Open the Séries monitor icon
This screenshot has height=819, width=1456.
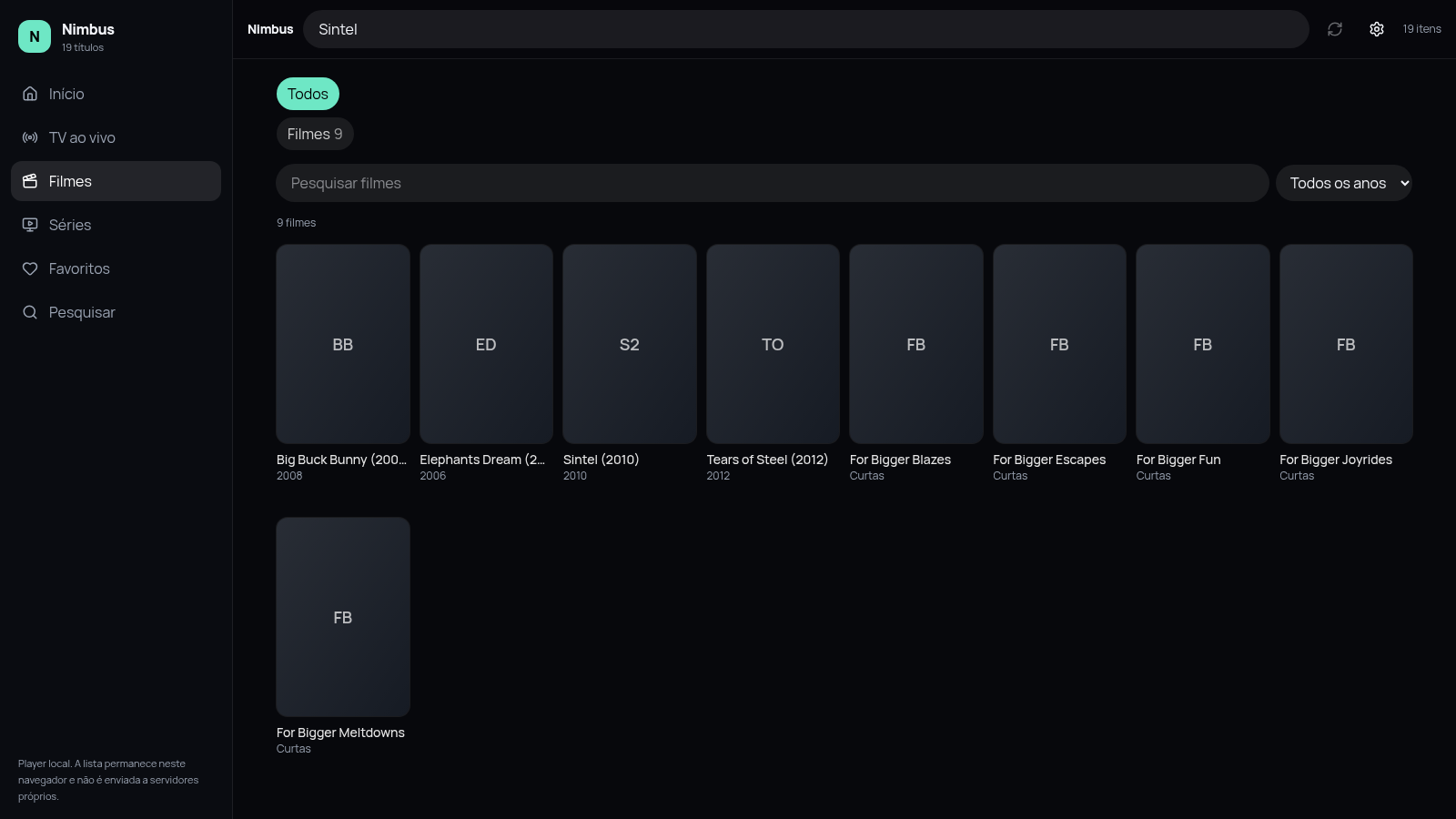tap(30, 225)
